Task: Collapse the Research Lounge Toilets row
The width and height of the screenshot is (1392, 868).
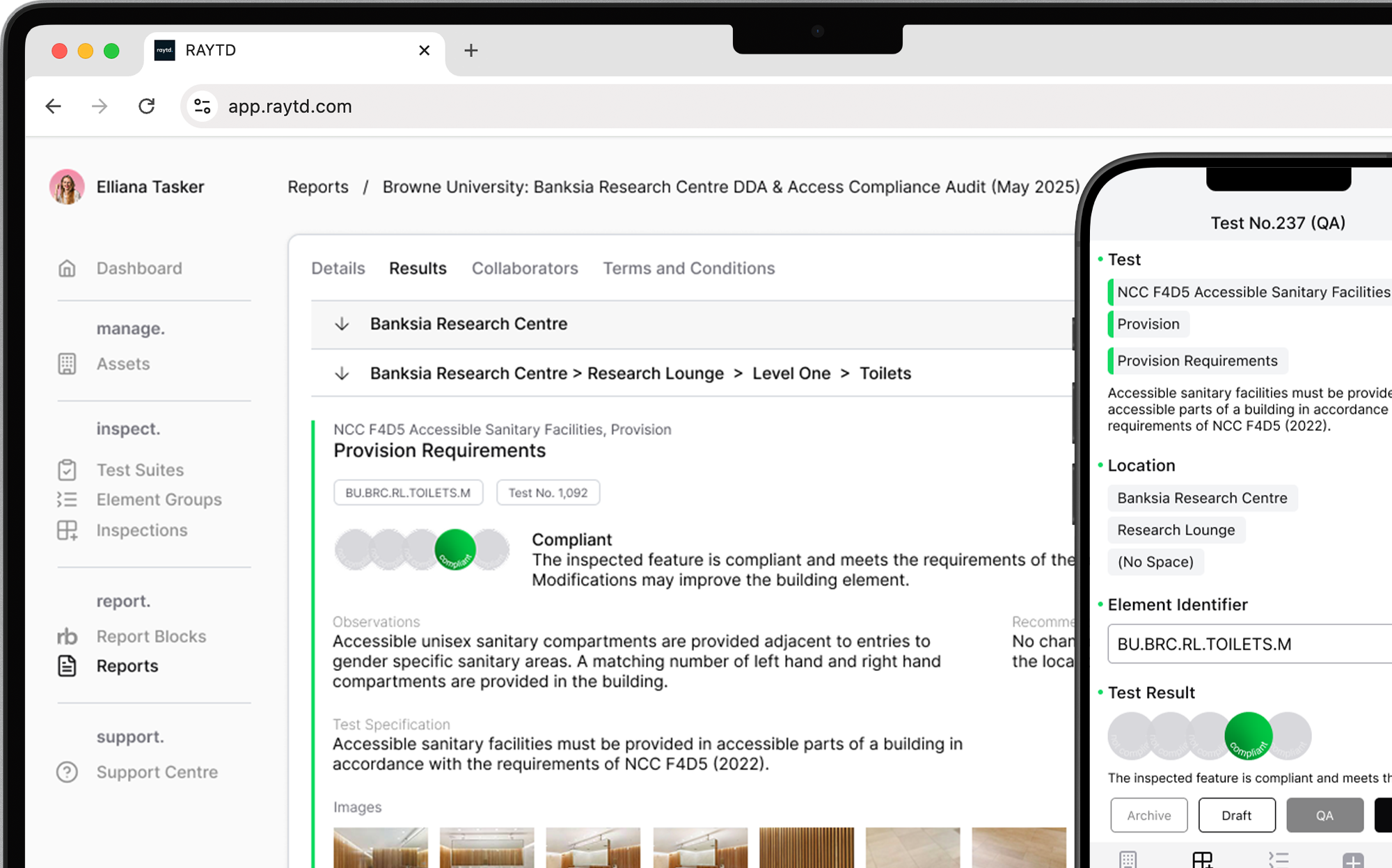Action: tap(342, 374)
